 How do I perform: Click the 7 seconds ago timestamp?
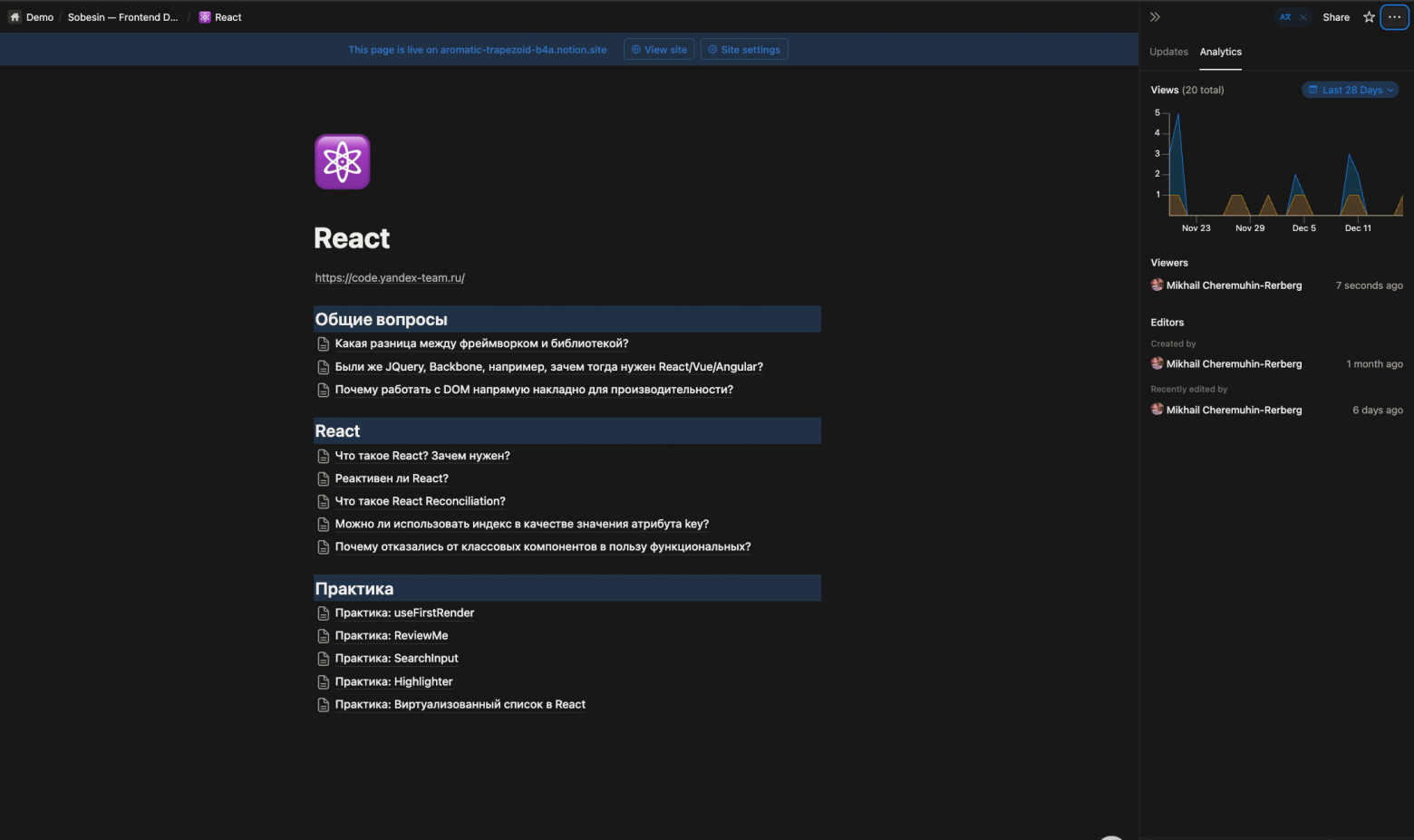tap(1369, 285)
